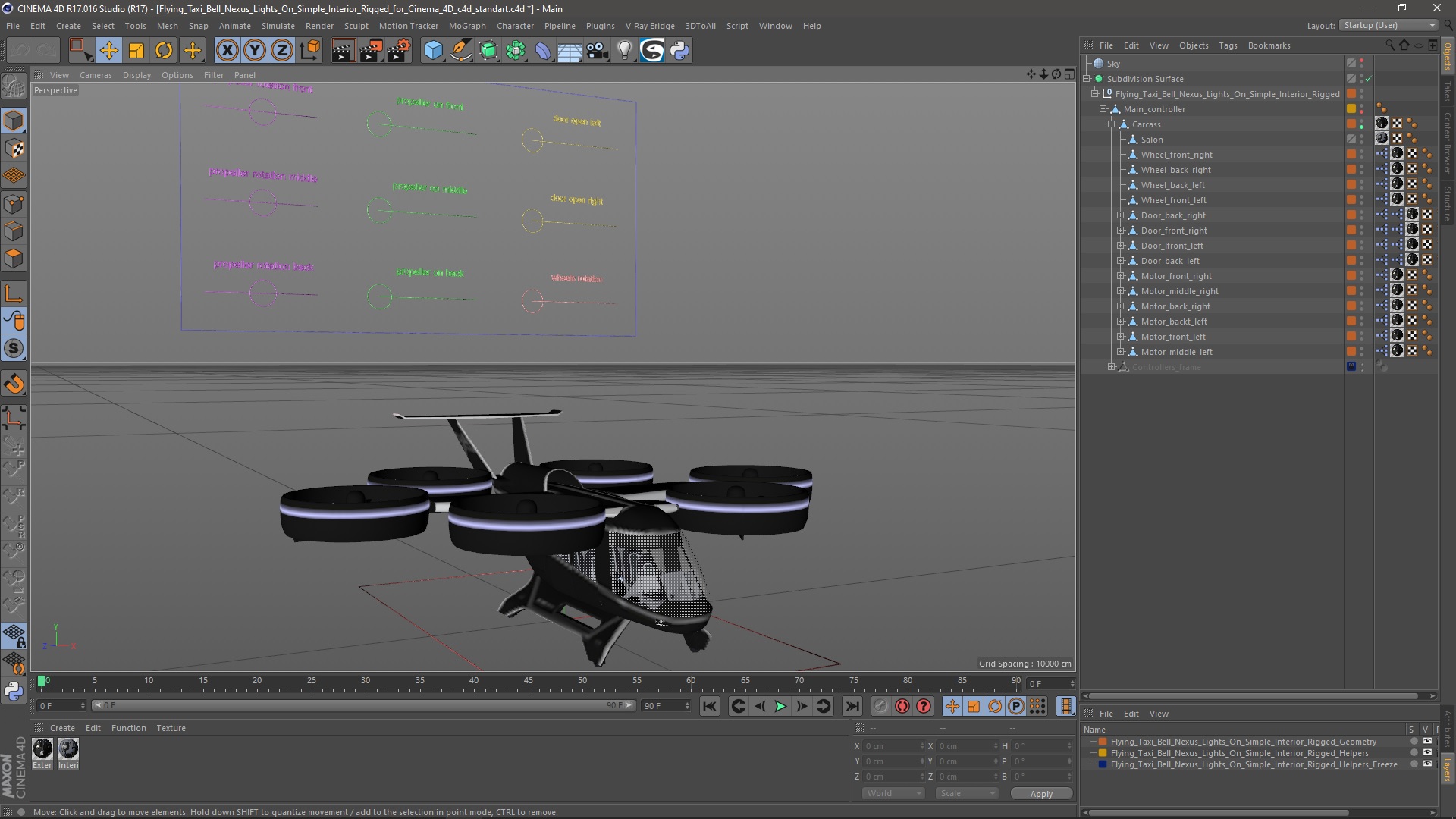
Task: Go to end of animation
Action: (852, 706)
